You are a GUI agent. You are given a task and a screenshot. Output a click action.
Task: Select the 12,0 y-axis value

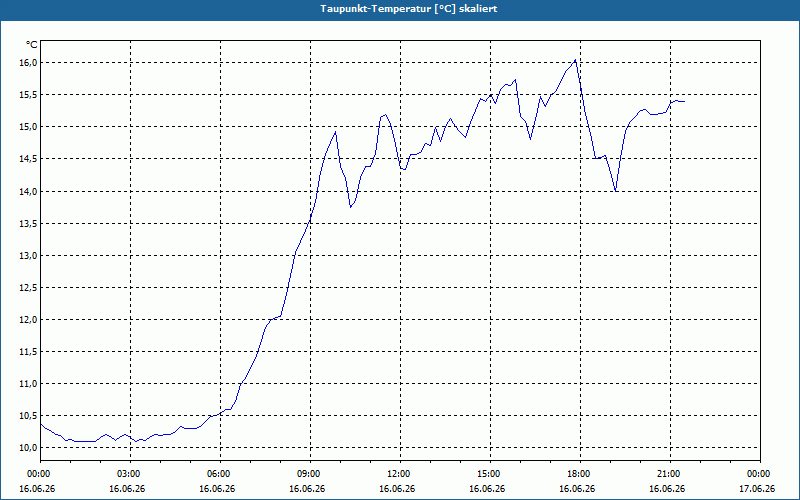coord(29,319)
